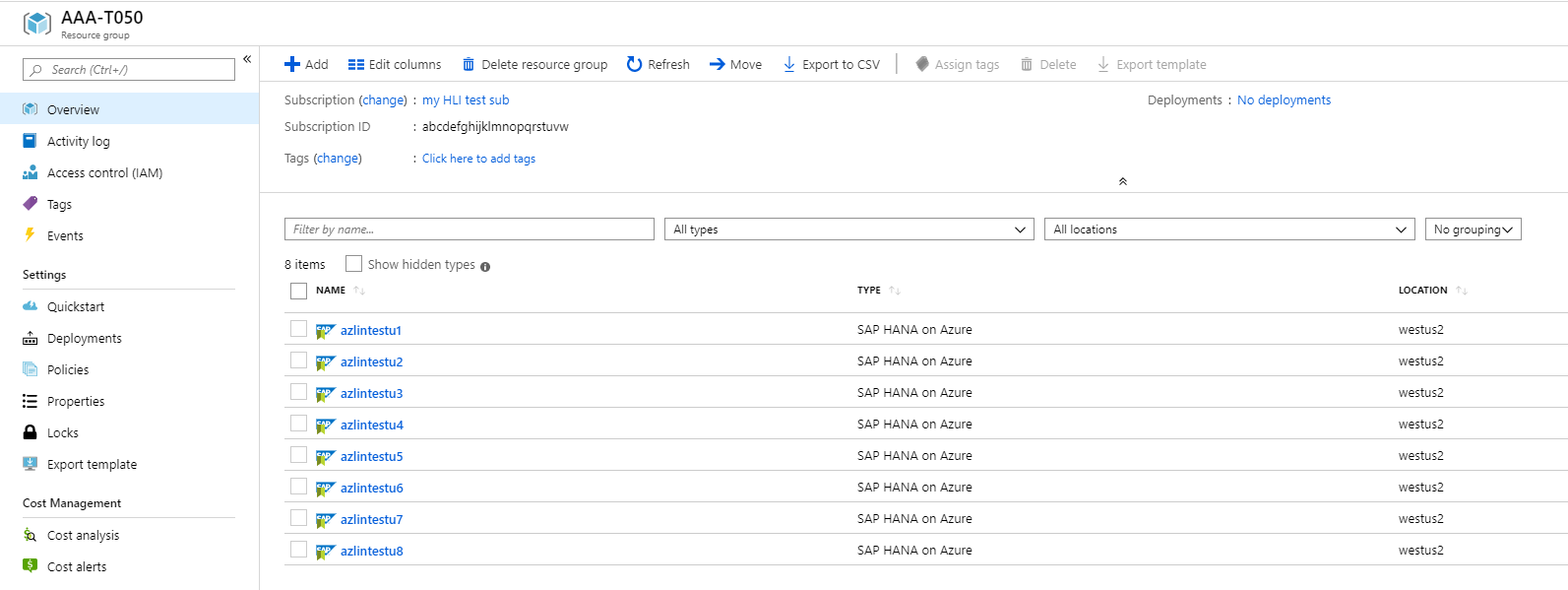Check the box for azlintestu6
The width and height of the screenshot is (1568, 590).
(x=299, y=487)
